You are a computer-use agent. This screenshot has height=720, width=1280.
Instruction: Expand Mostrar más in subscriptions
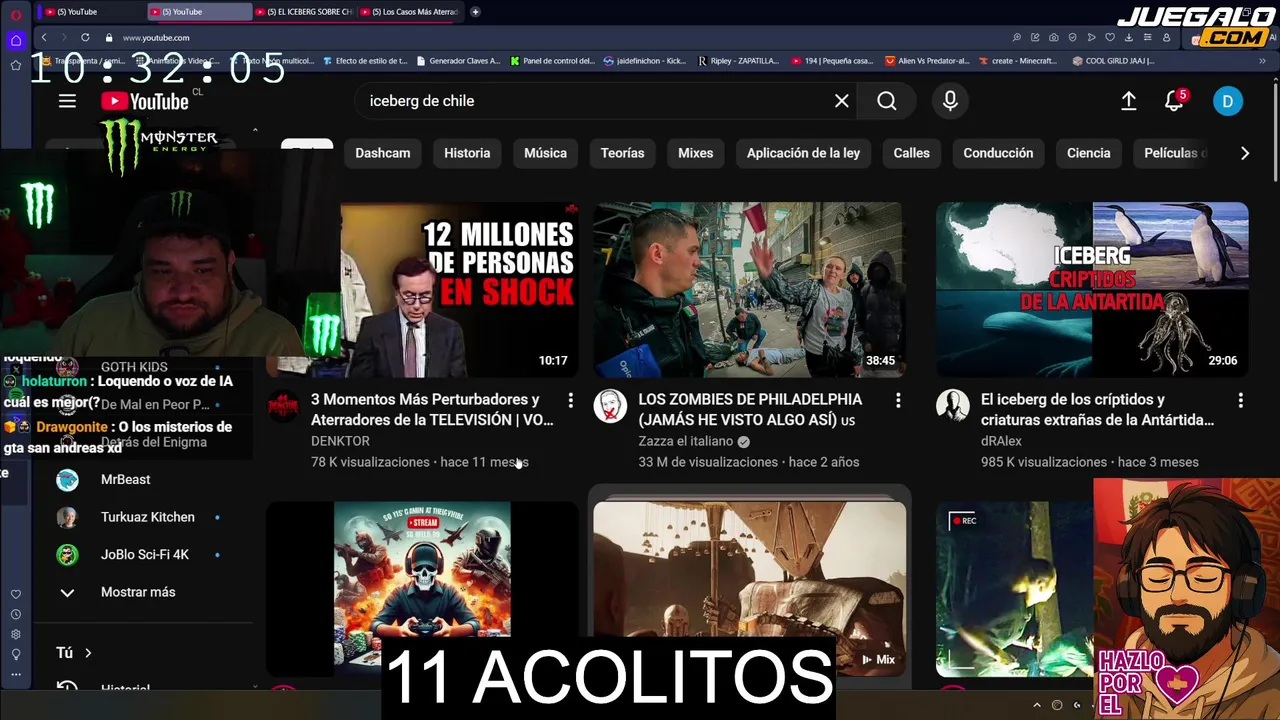pos(138,592)
